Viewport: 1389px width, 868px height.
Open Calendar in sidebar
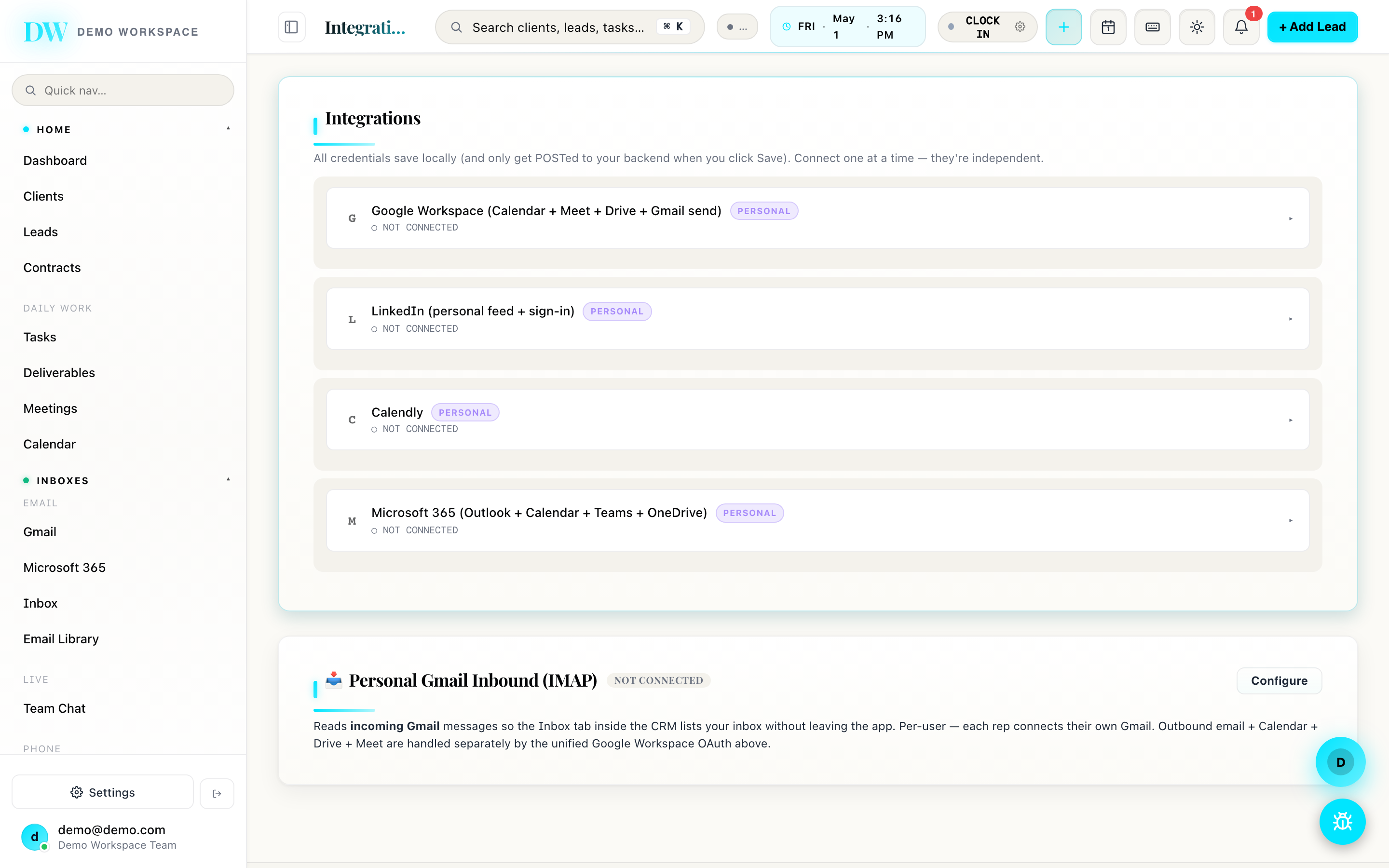point(49,444)
